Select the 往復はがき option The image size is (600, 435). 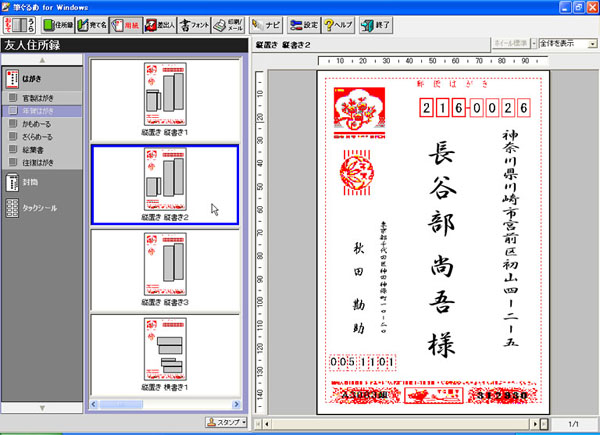click(x=40, y=162)
